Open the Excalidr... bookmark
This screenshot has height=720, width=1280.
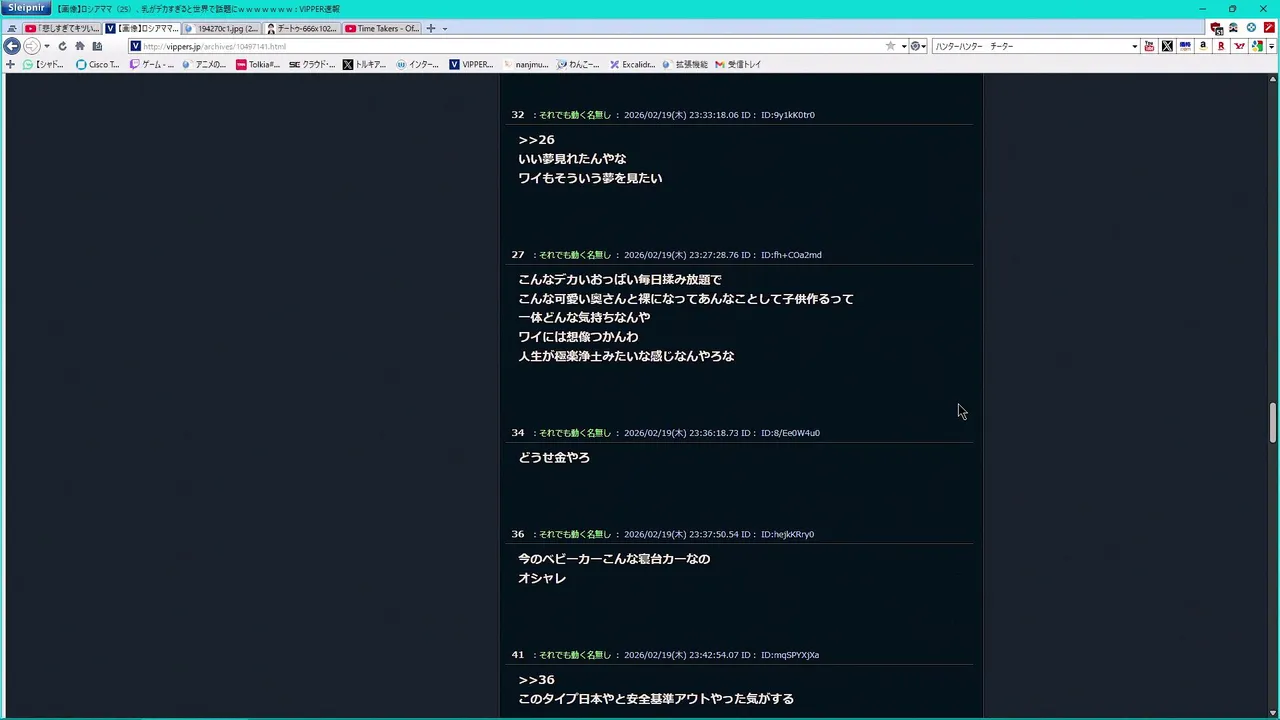click(632, 64)
